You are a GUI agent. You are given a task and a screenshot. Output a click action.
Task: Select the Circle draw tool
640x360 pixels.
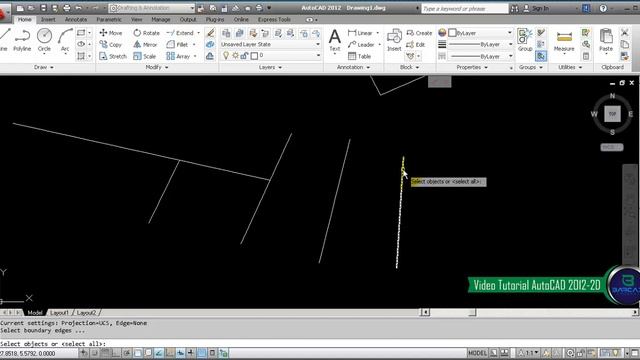click(x=44, y=40)
